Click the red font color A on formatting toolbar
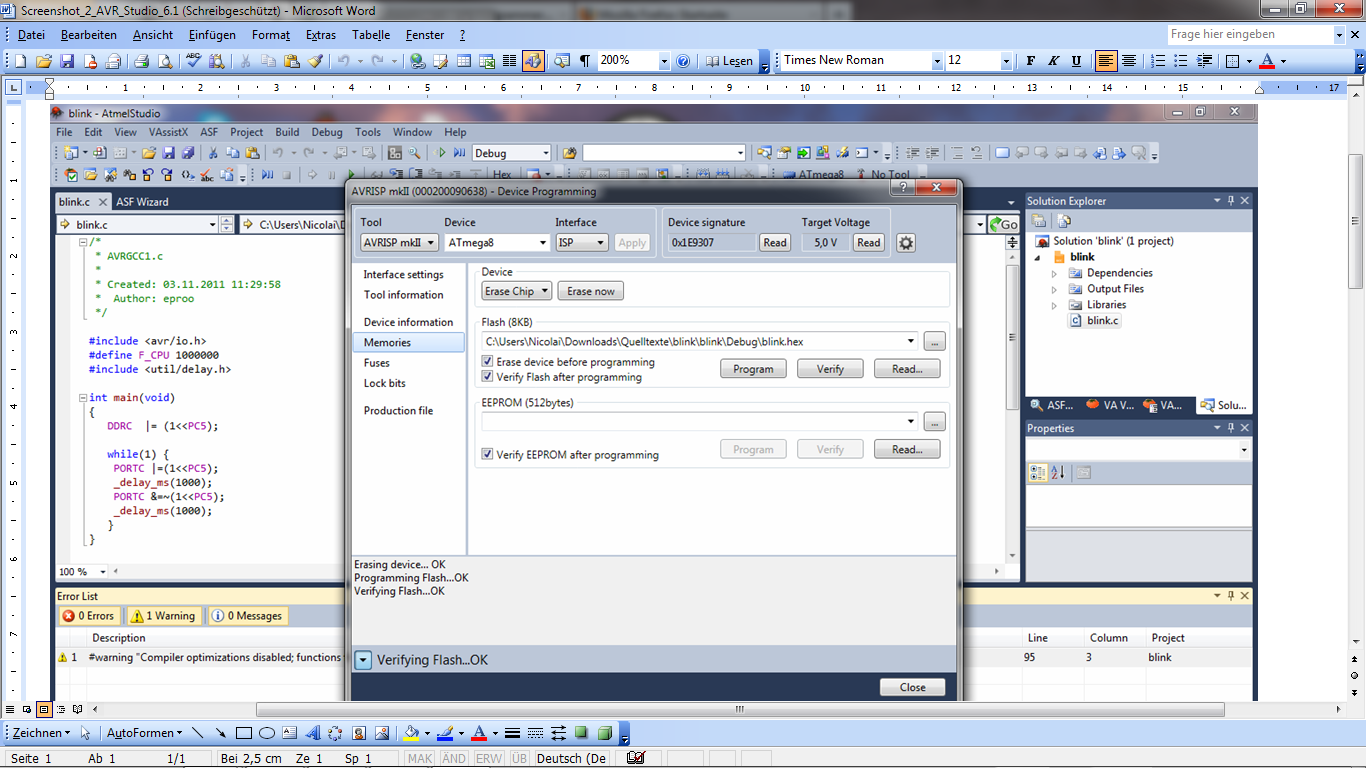 point(1267,61)
